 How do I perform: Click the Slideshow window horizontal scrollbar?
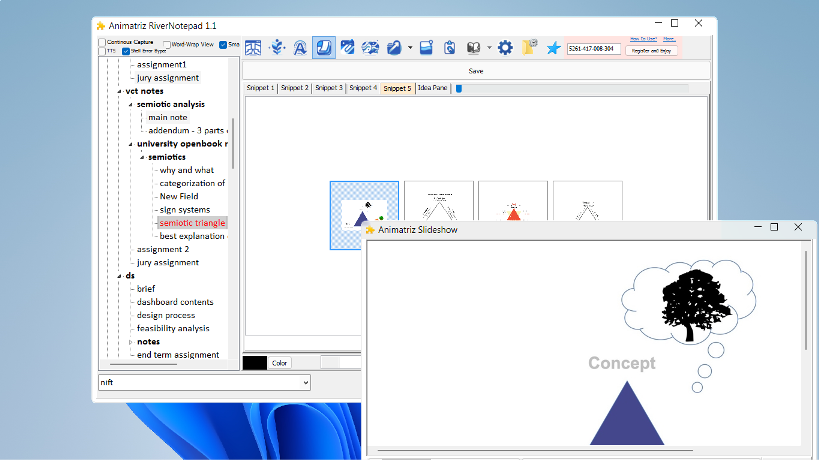click(x=535, y=450)
